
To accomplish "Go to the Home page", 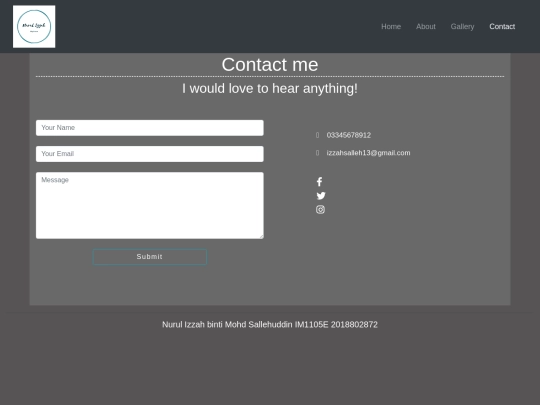I will pyautogui.click(x=391, y=27).
